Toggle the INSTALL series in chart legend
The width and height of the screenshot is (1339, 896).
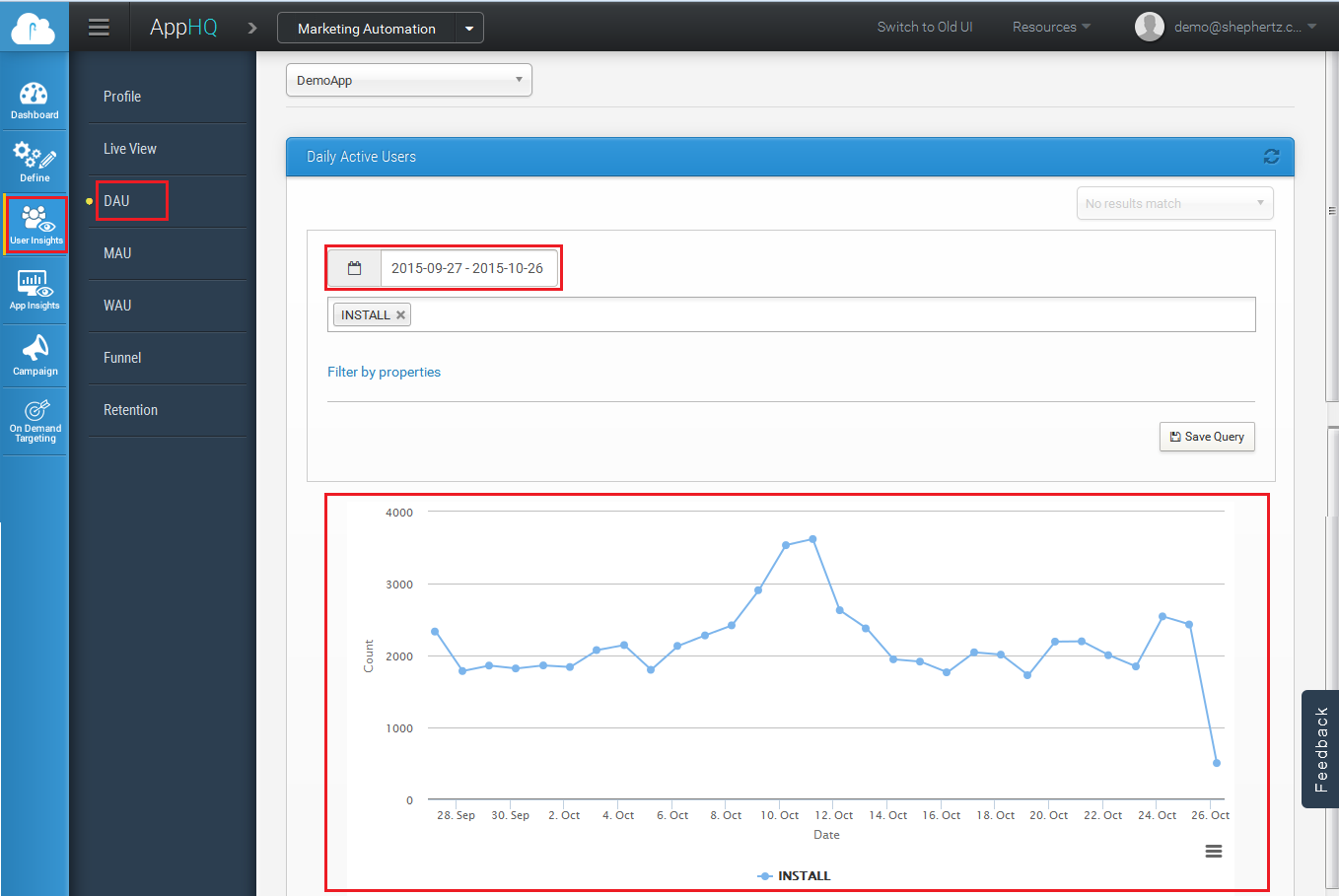[x=794, y=875]
